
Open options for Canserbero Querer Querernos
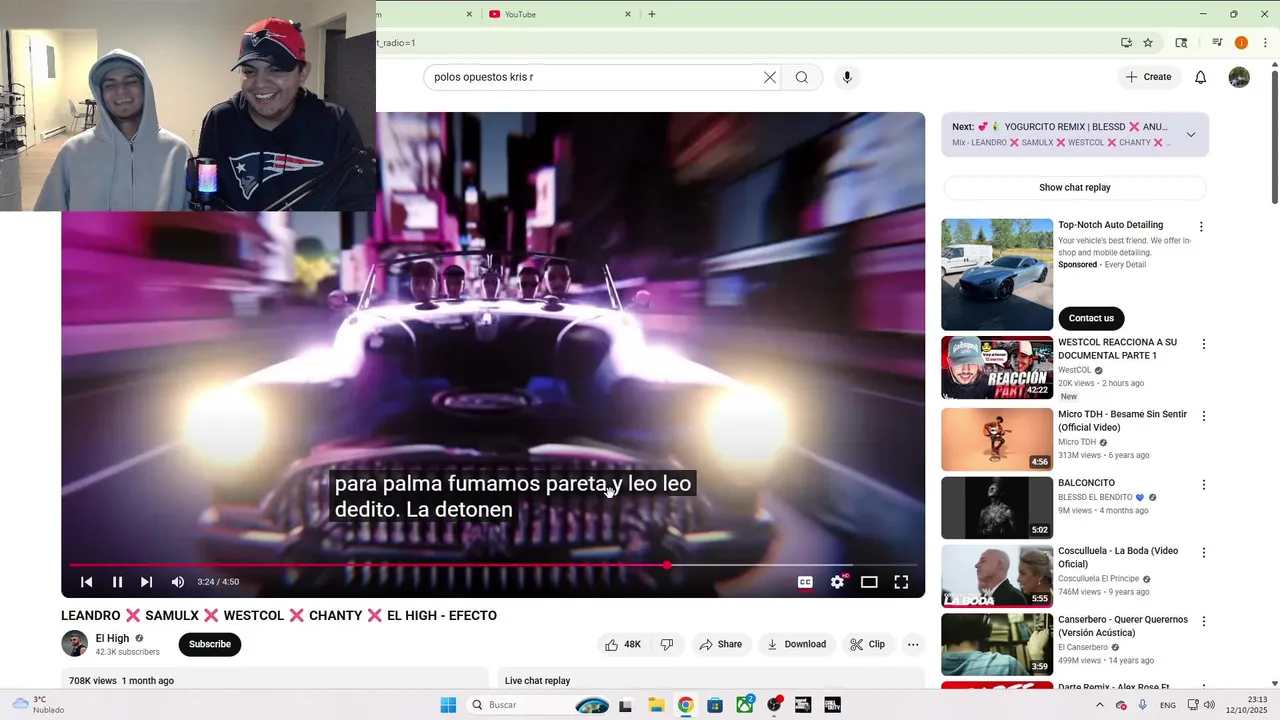[x=1204, y=622]
